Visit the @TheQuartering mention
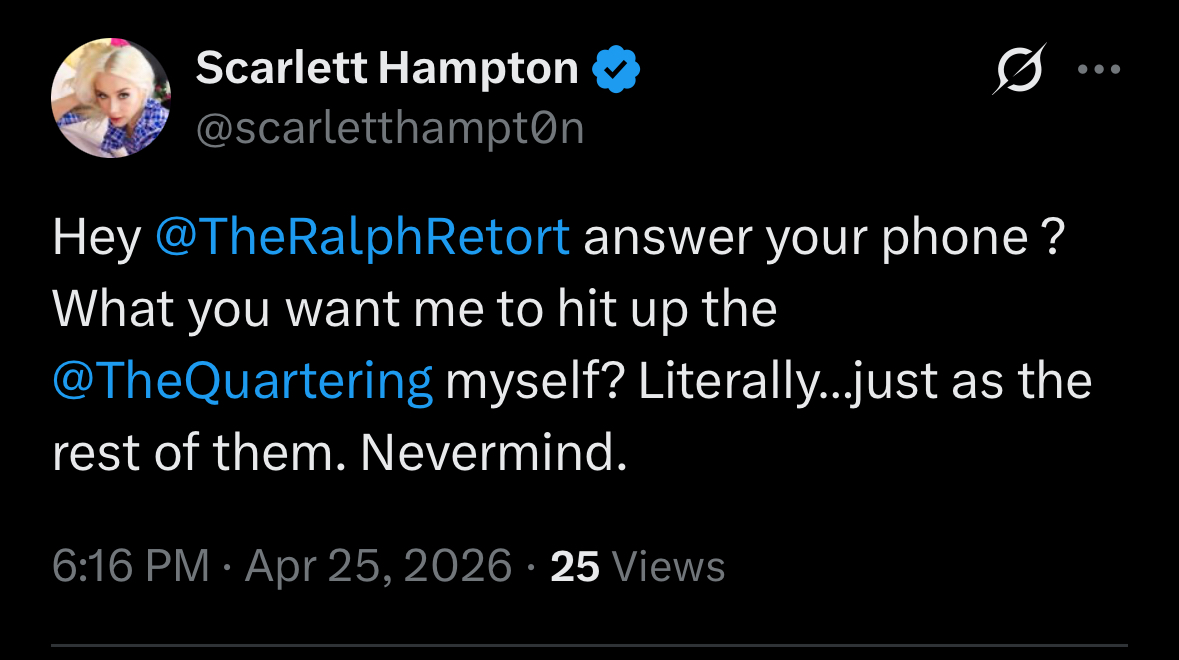 pyautogui.click(x=243, y=380)
